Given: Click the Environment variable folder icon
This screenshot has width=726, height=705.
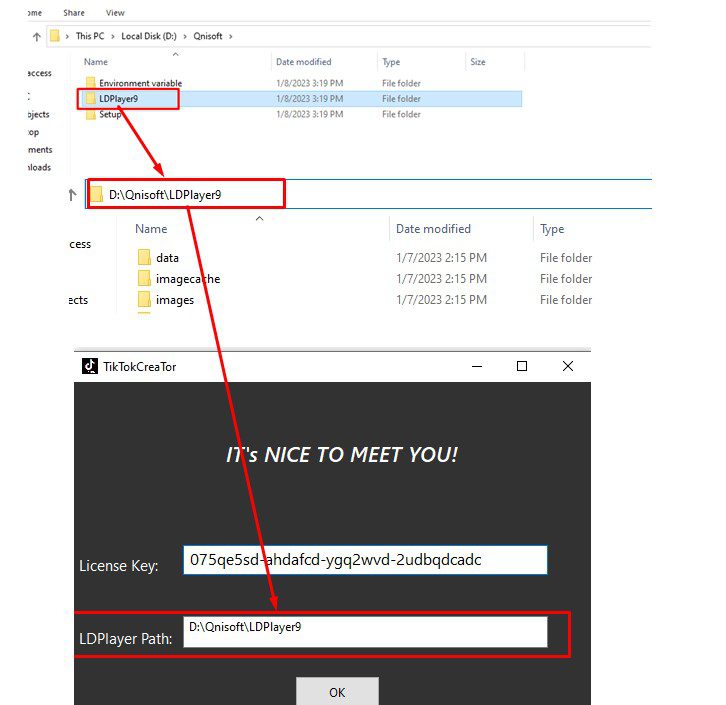Looking at the screenshot, I should [x=91, y=83].
